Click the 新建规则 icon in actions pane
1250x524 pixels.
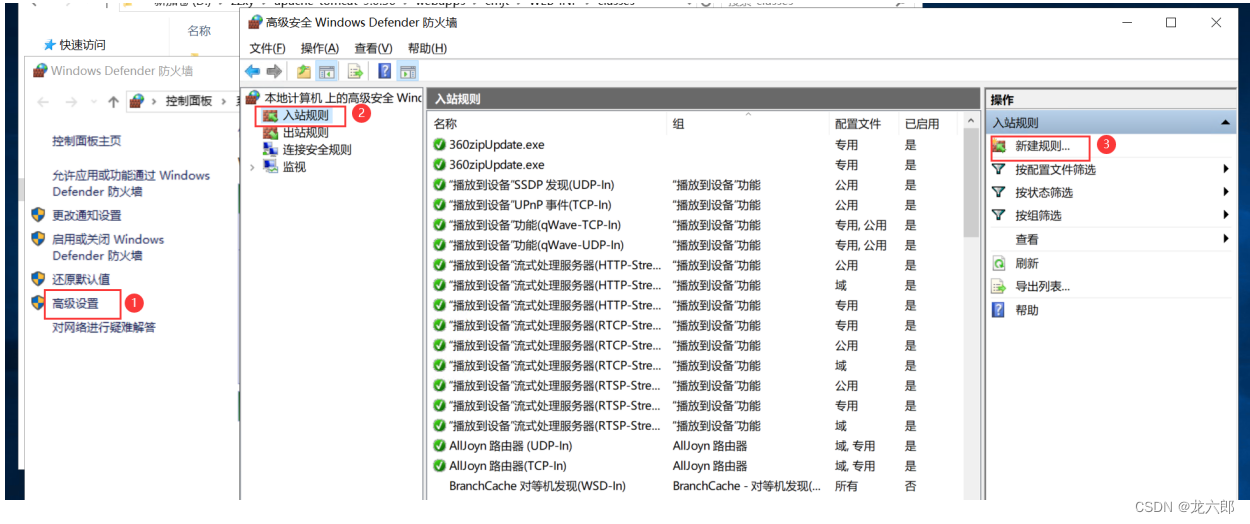[998, 146]
